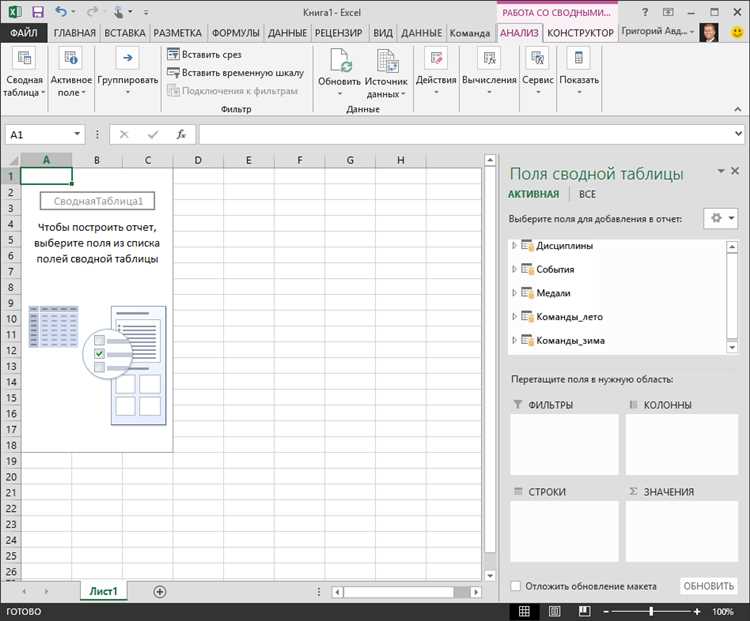Click the field list scroll down arrow

click(x=732, y=347)
